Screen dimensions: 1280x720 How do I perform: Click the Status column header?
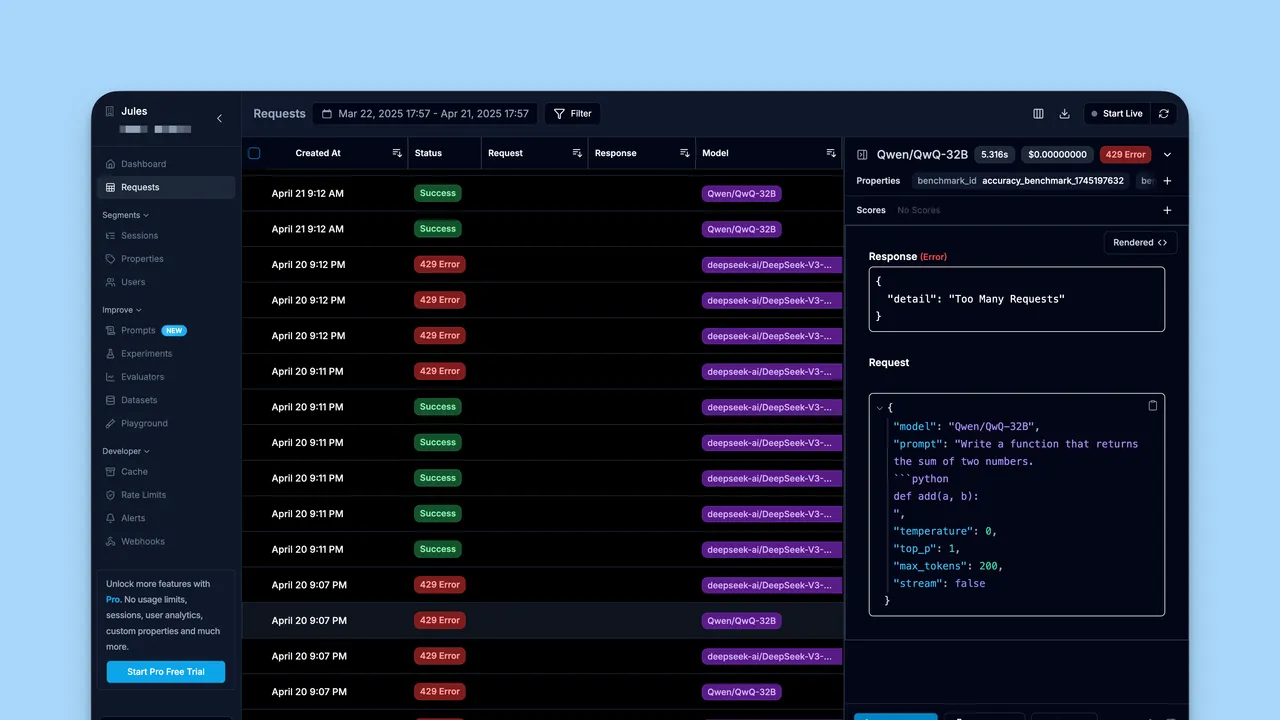(x=428, y=153)
